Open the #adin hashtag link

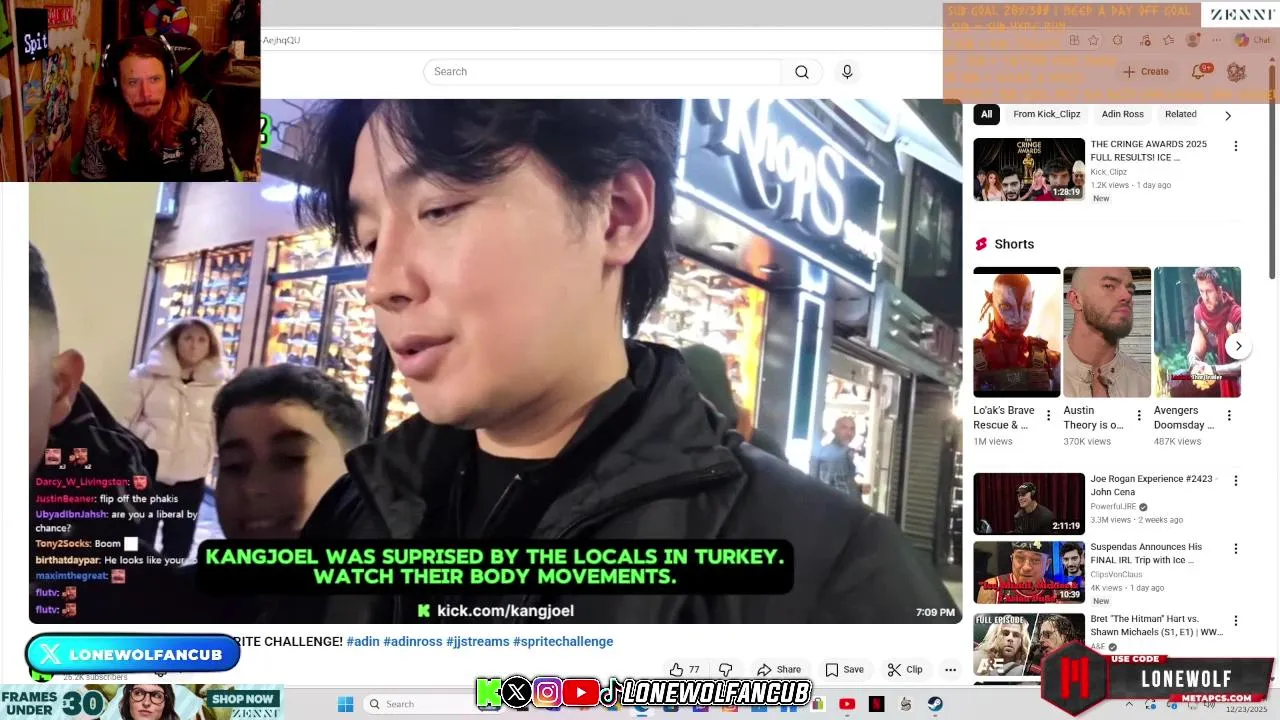click(363, 642)
